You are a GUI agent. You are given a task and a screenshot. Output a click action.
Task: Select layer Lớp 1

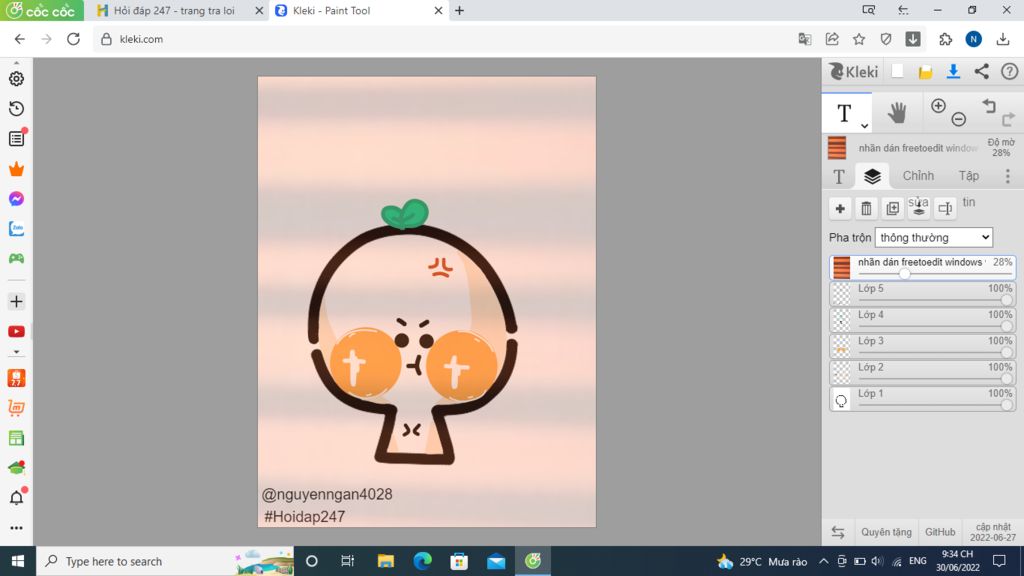click(x=922, y=398)
